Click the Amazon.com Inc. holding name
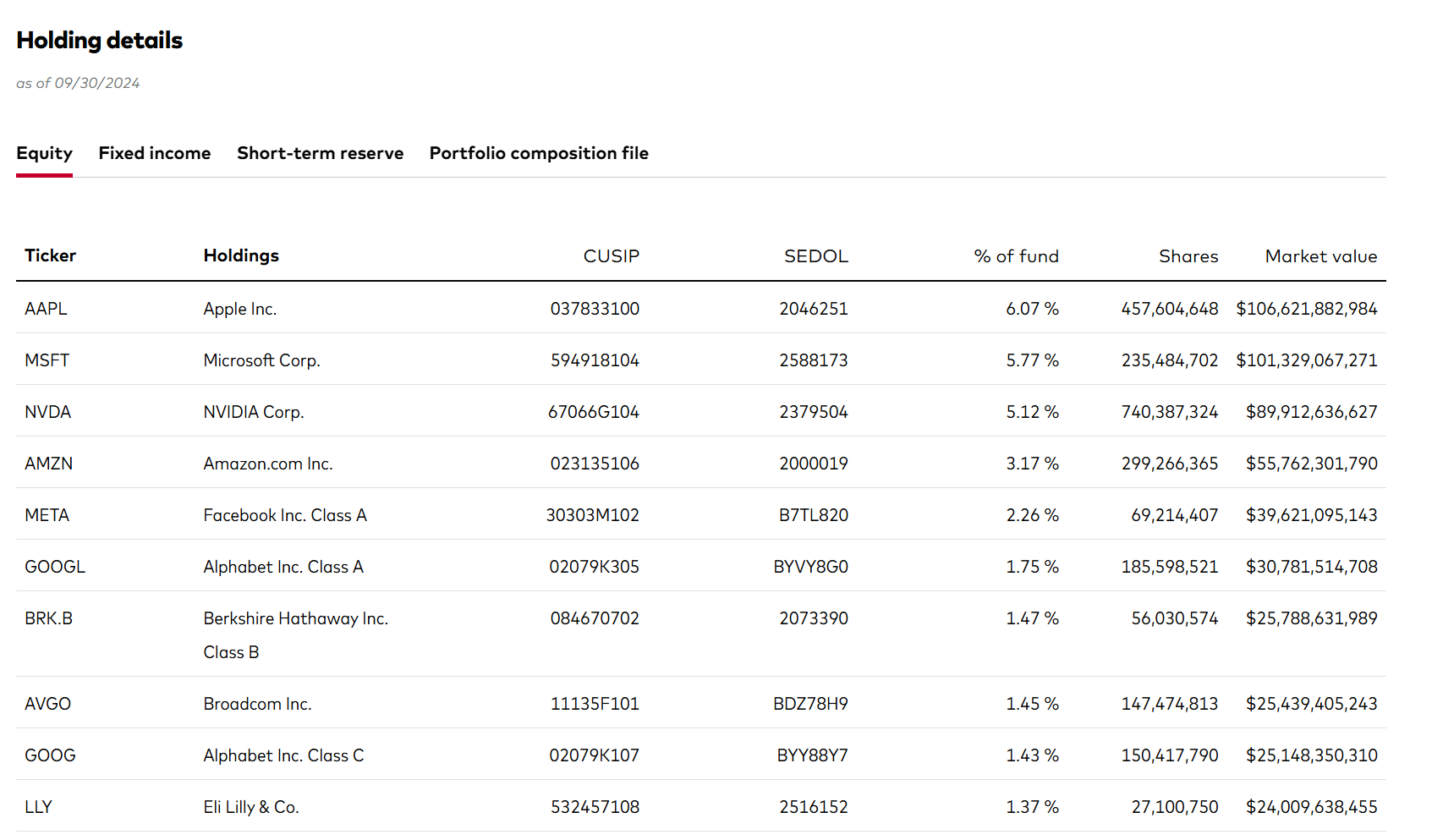The height and width of the screenshot is (840, 1432). (268, 464)
